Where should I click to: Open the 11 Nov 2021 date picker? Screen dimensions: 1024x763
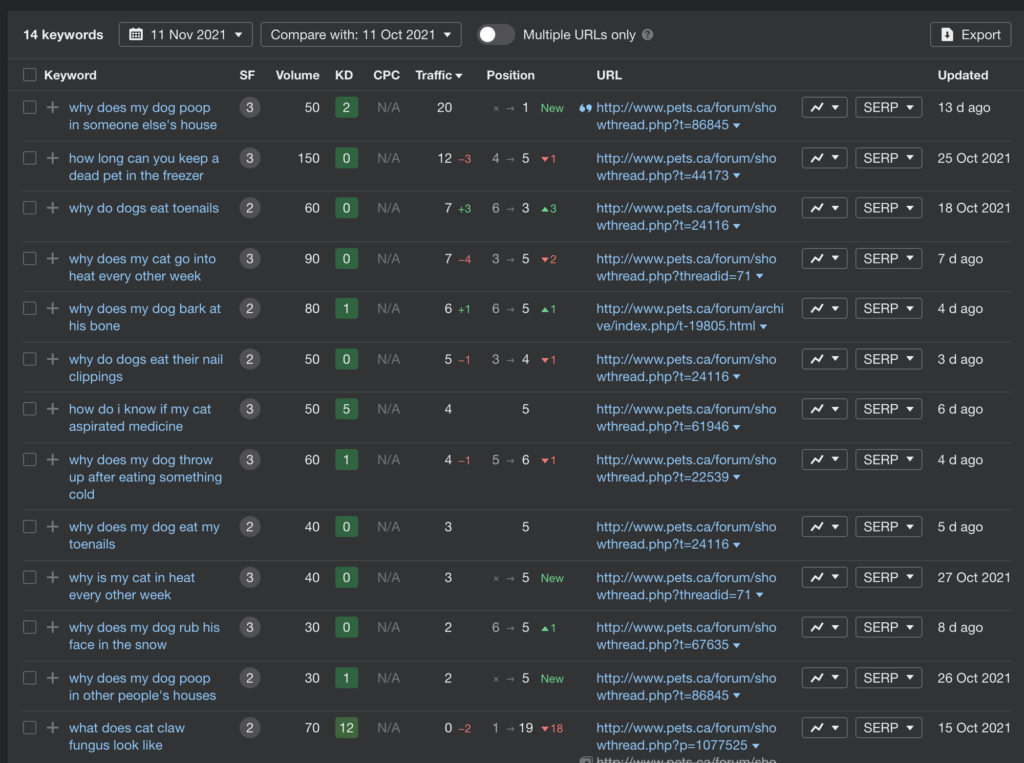click(185, 35)
